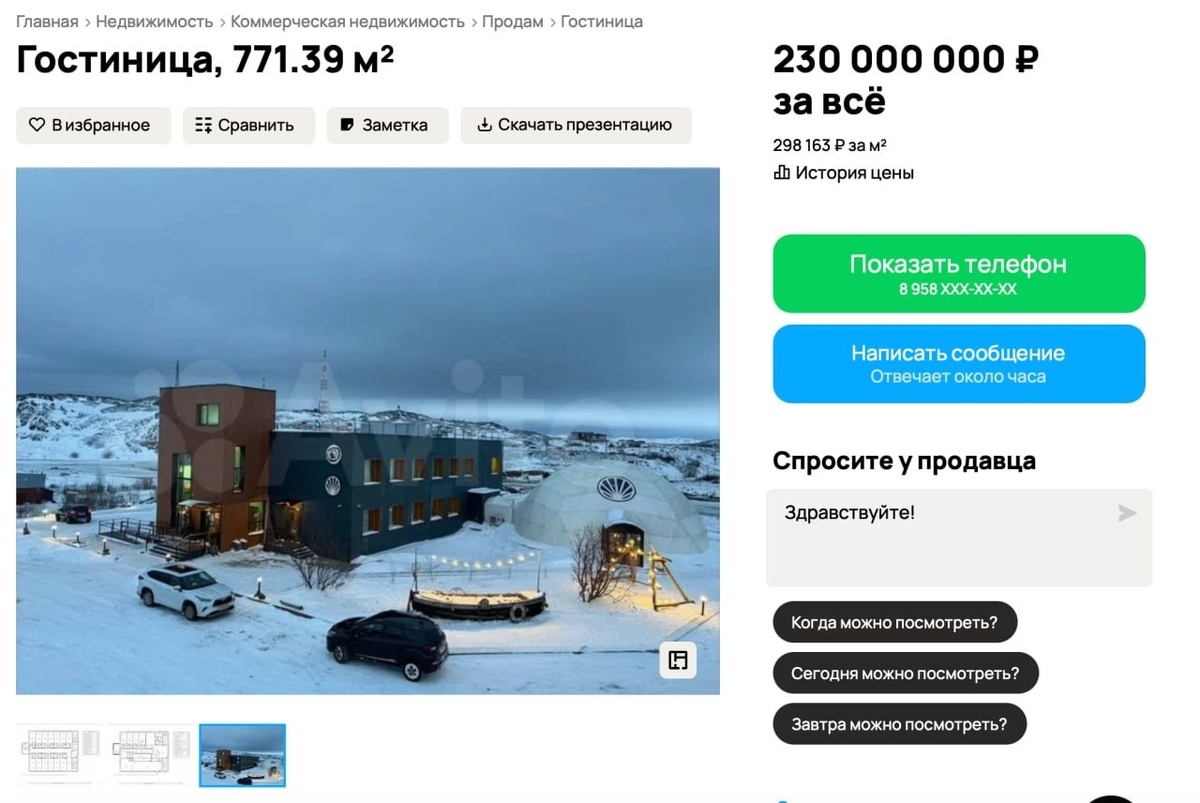Viewport: 1200px width, 803px height.
Task: Select Завтра можно посмотреть? quick question
Action: pos(899,724)
